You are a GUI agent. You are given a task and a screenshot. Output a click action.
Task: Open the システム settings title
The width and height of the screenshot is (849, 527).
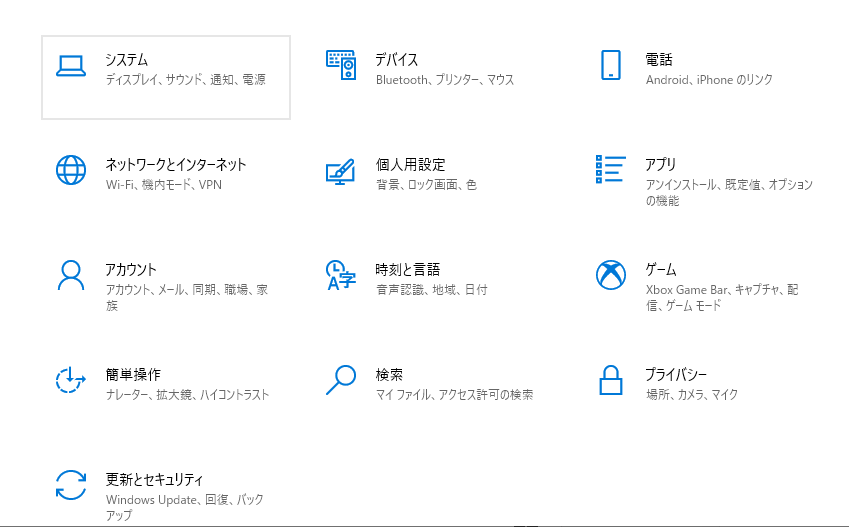coord(127,59)
